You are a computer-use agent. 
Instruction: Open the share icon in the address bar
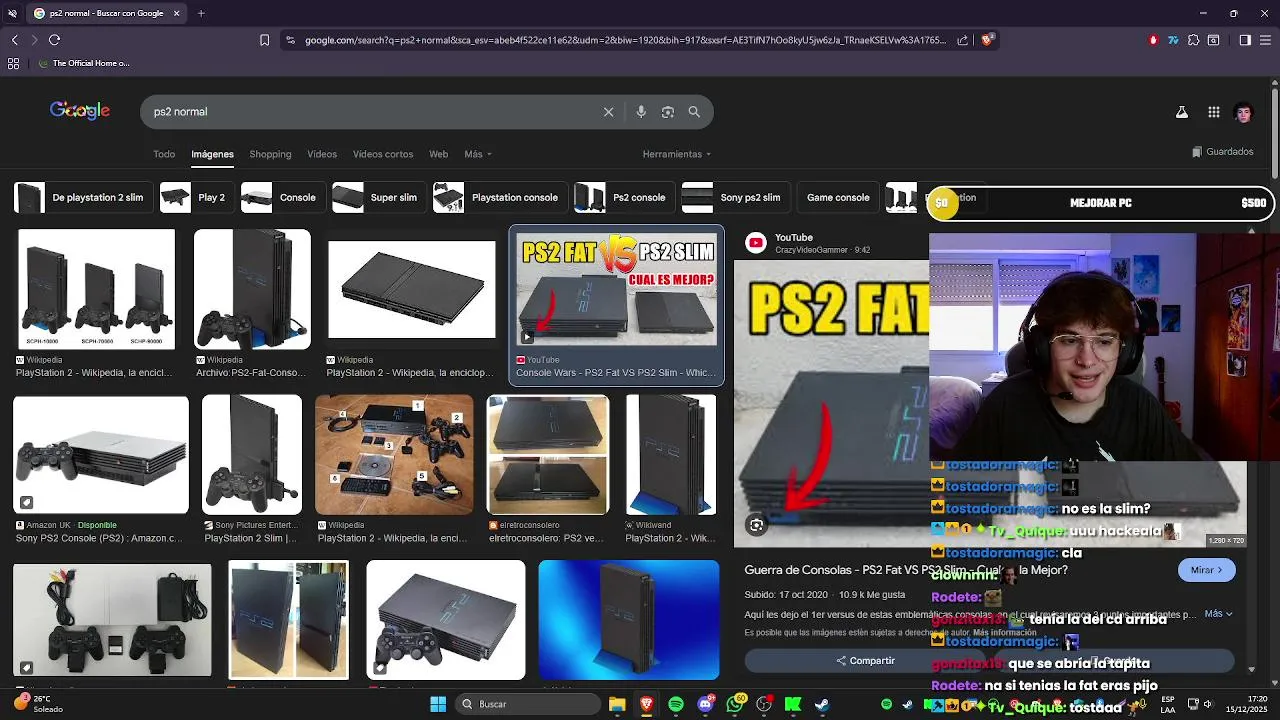[962, 40]
